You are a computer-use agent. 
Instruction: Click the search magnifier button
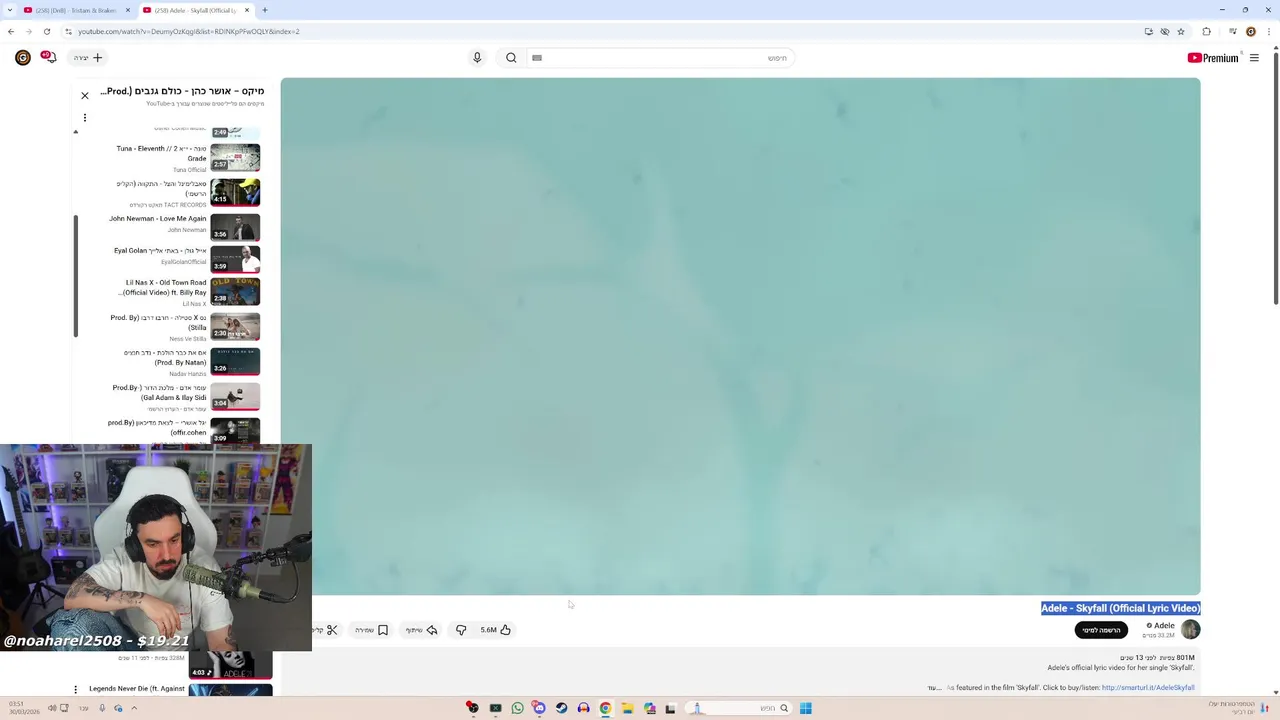click(511, 58)
